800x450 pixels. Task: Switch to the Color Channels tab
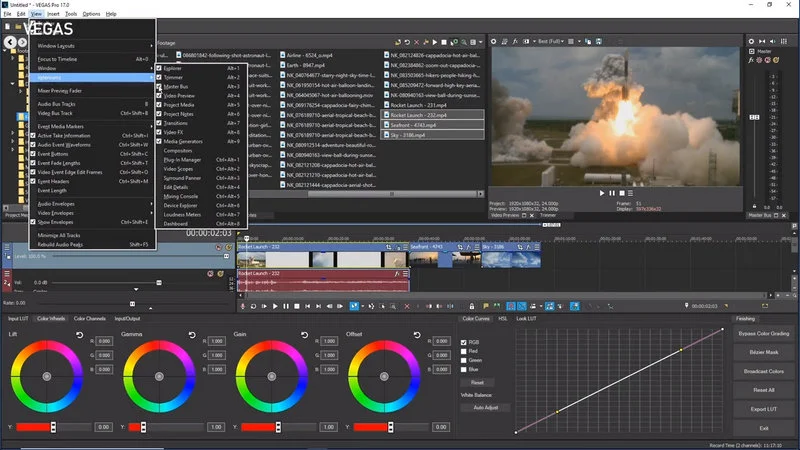[89, 319]
